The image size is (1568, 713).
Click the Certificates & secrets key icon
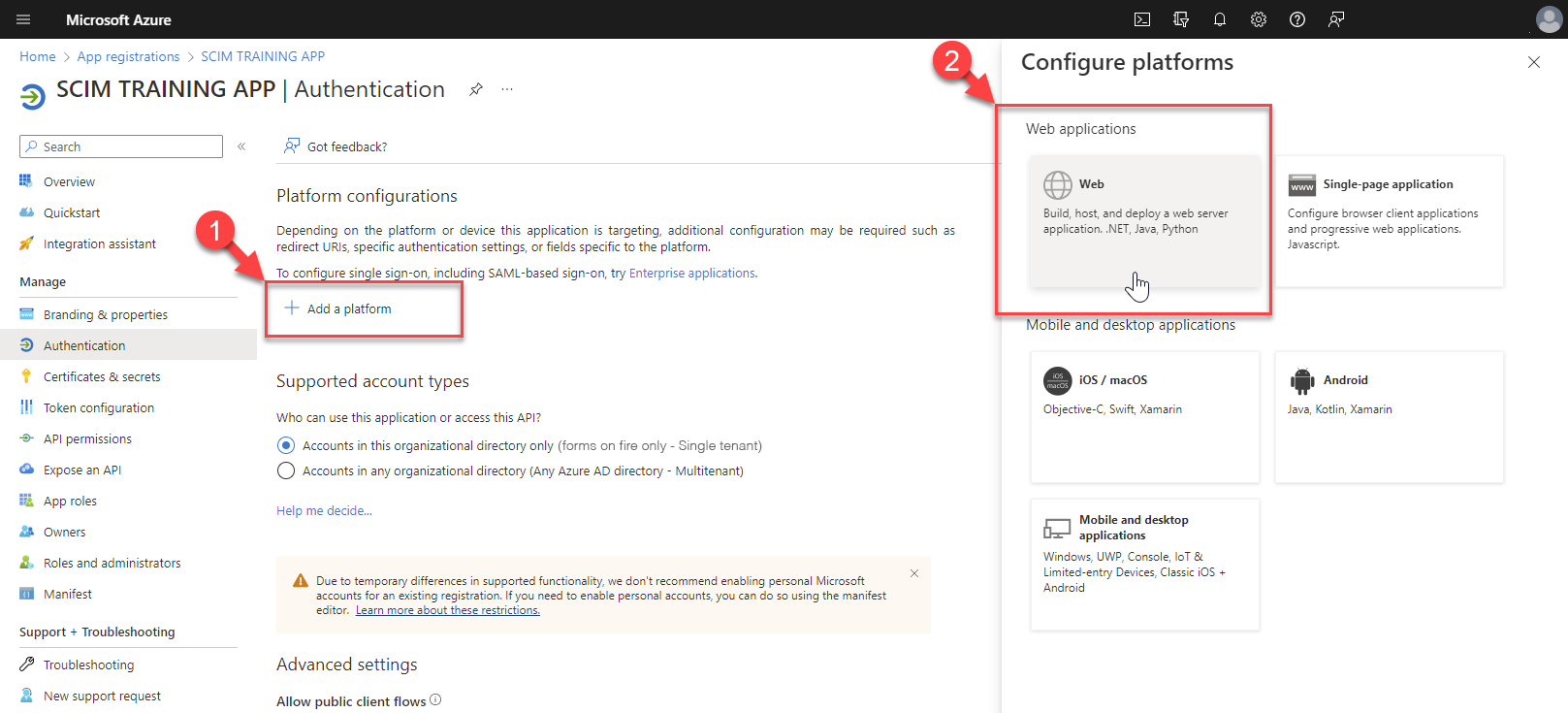(26, 376)
